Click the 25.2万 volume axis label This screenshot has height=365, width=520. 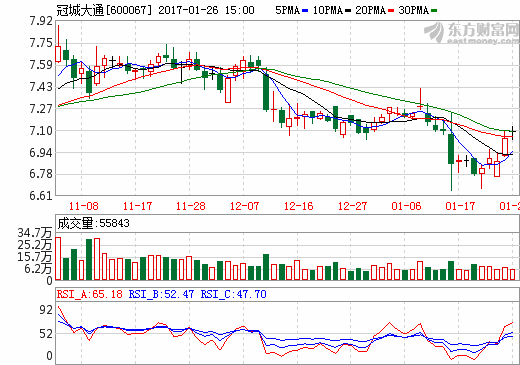click(x=35, y=245)
